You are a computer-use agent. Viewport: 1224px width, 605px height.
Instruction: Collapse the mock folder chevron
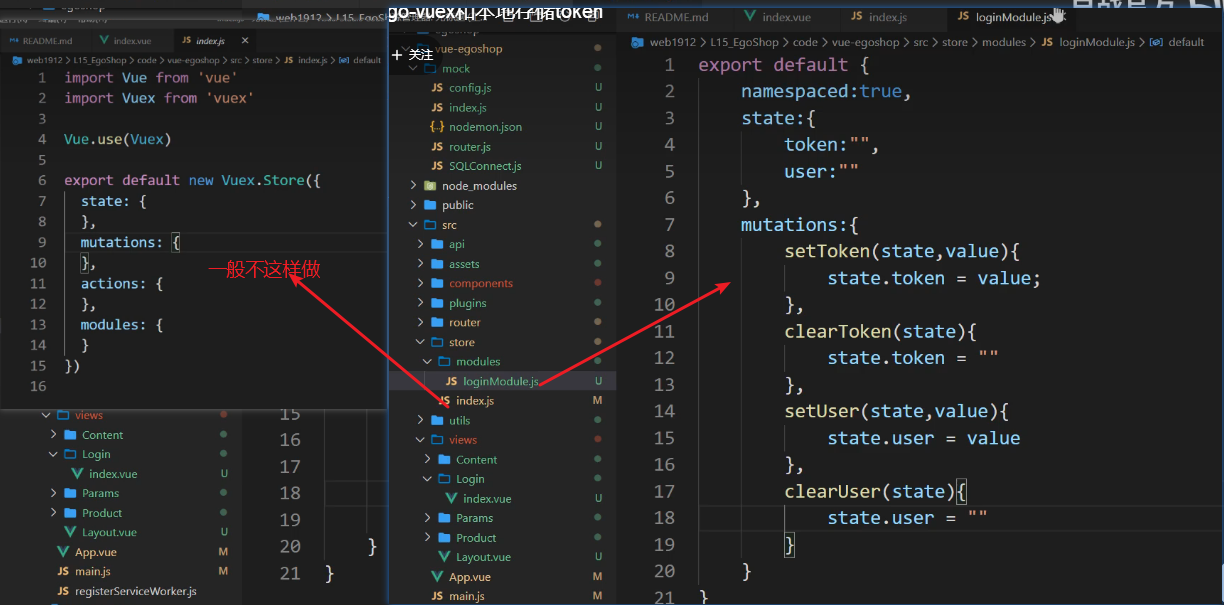click(x=413, y=69)
